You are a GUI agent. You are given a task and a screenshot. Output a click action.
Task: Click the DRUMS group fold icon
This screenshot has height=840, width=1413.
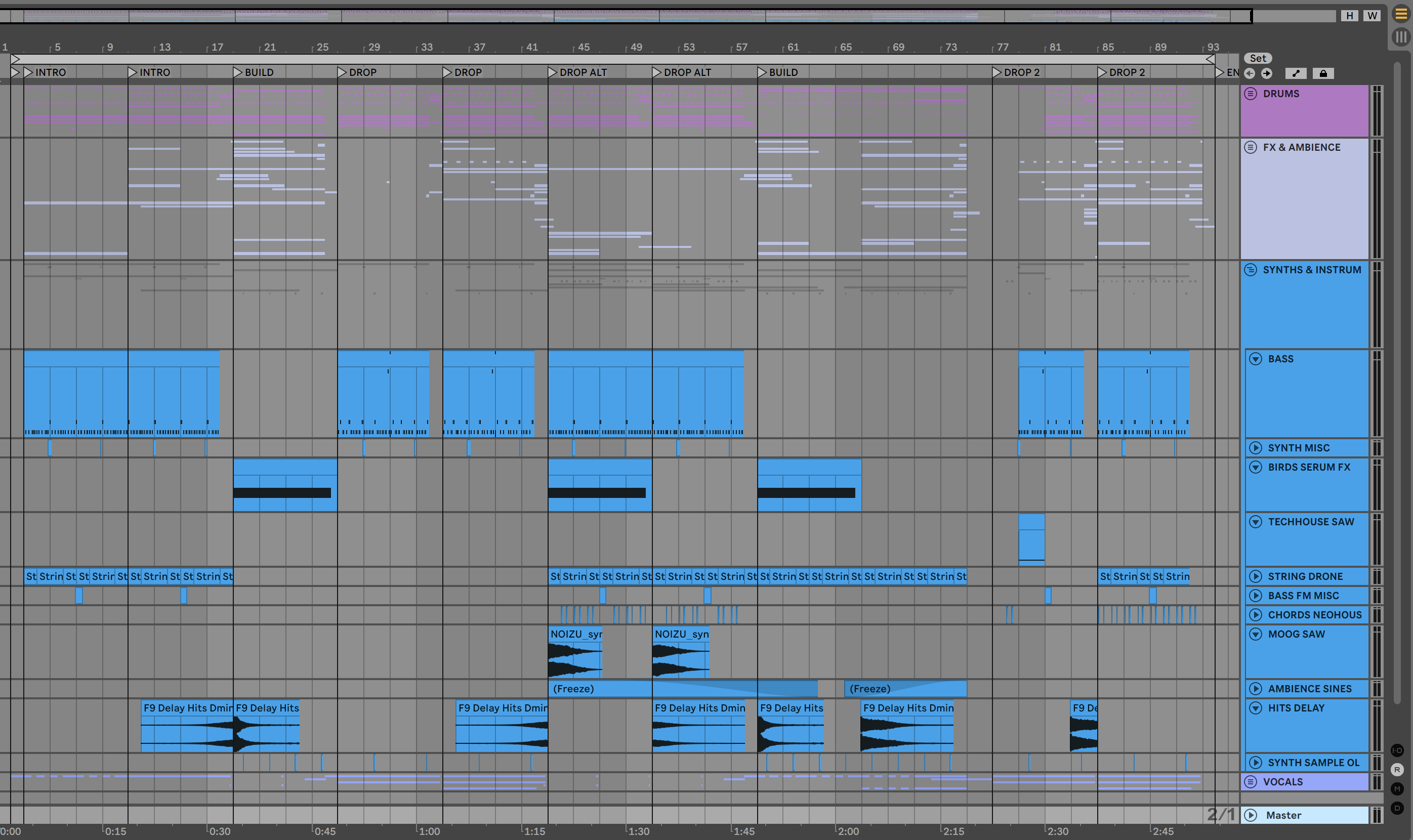pos(1251,94)
